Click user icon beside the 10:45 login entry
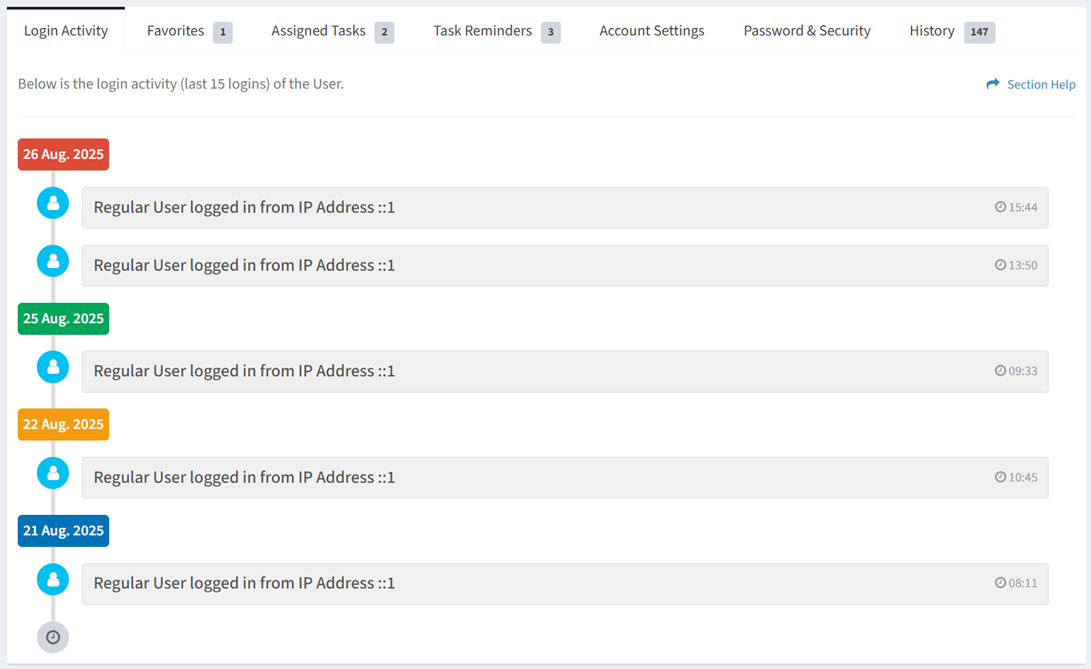The height and width of the screenshot is (669, 1091). point(53,473)
